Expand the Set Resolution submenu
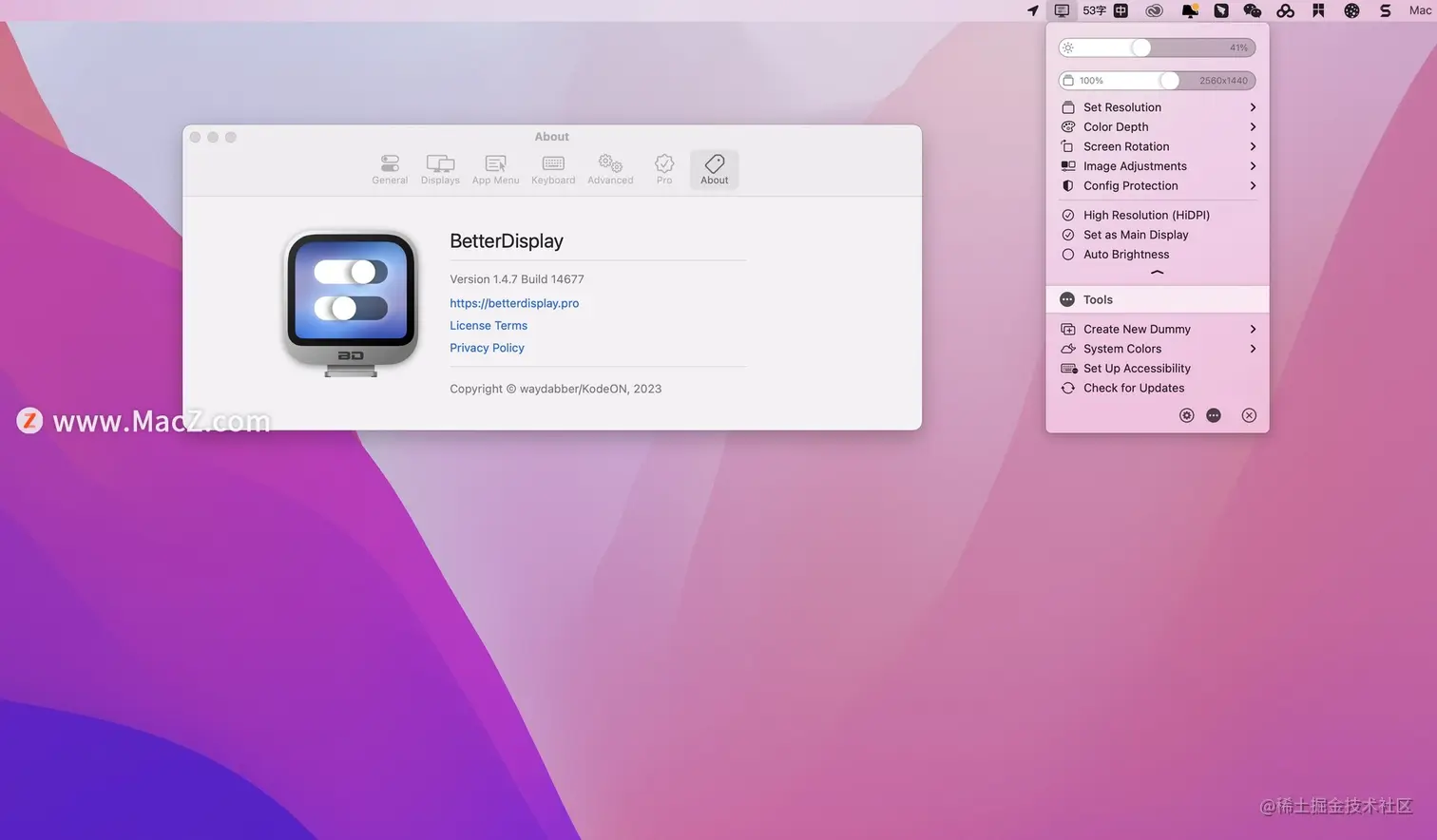Viewport: 1437px width, 840px height. point(1158,107)
